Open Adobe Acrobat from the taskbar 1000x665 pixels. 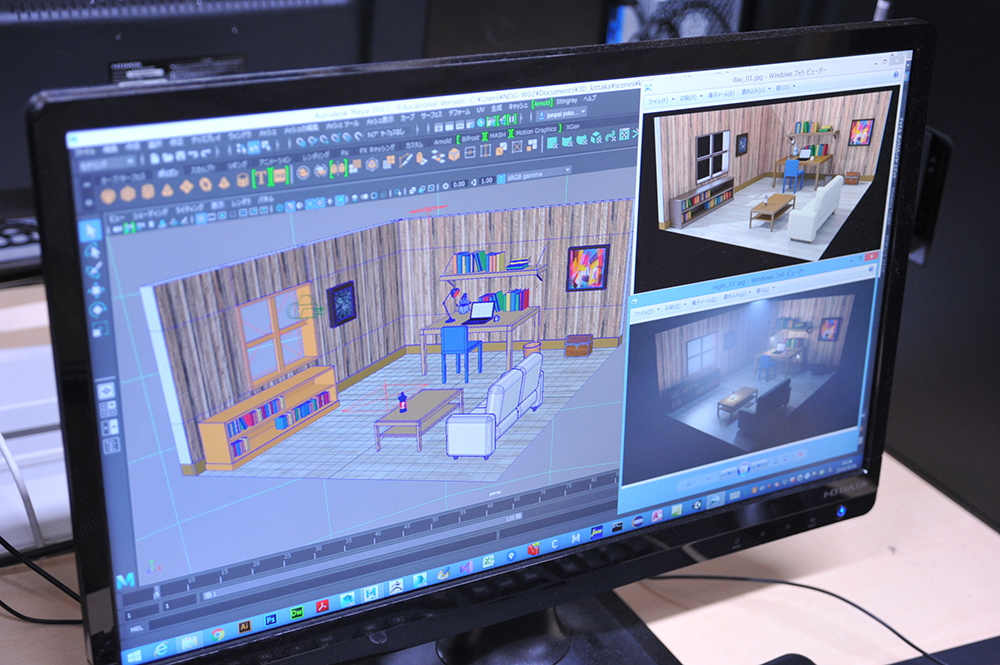coord(323,605)
